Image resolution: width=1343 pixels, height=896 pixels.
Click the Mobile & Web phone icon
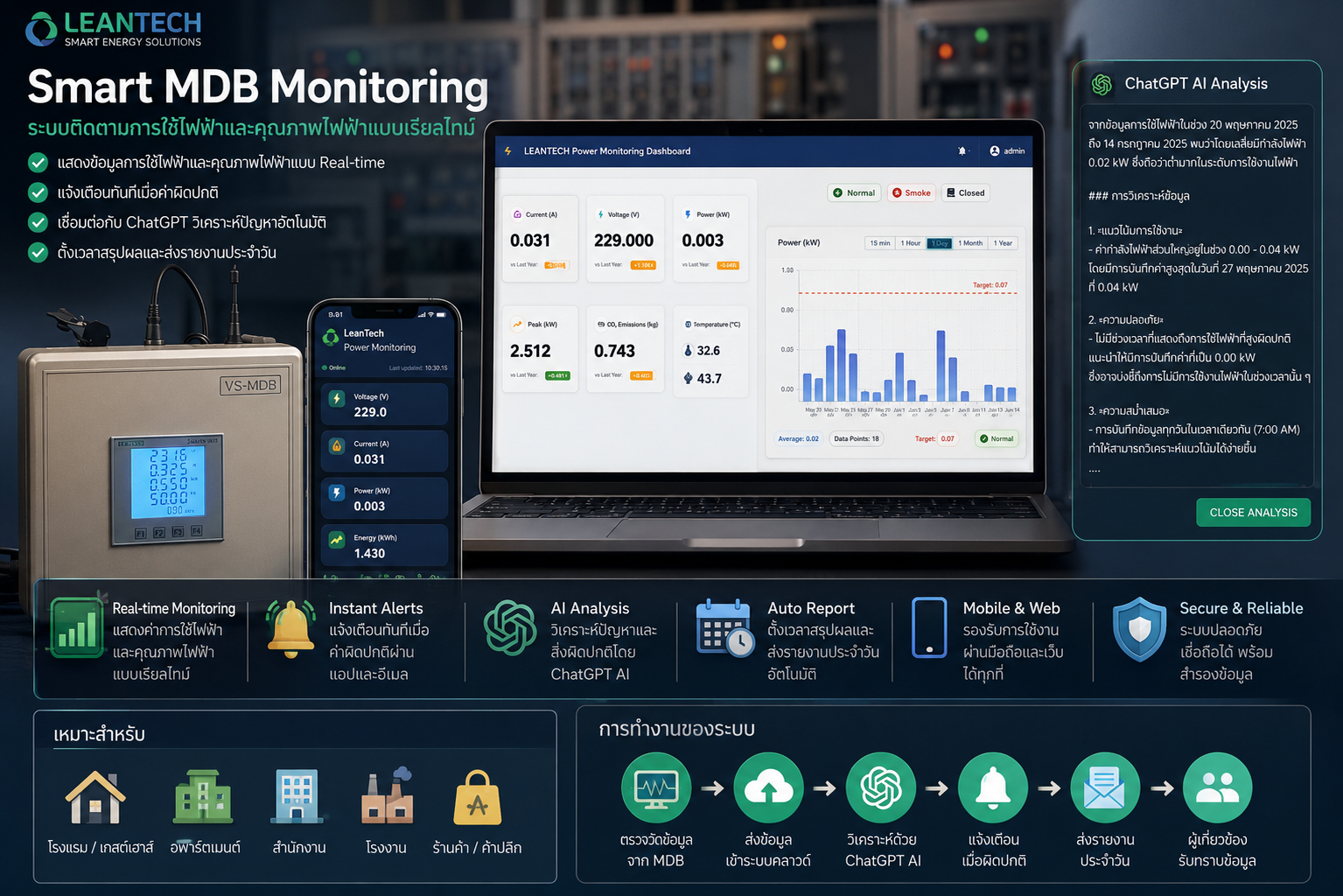tap(929, 627)
